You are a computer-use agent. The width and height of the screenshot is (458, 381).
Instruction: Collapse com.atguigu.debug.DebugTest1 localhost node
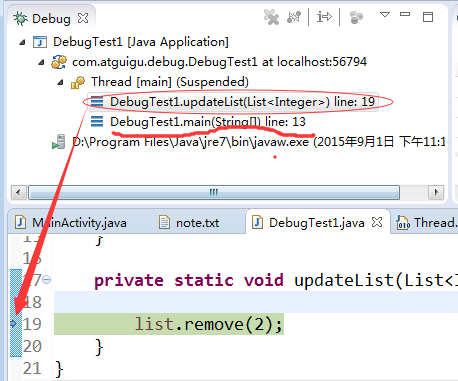(x=41, y=62)
